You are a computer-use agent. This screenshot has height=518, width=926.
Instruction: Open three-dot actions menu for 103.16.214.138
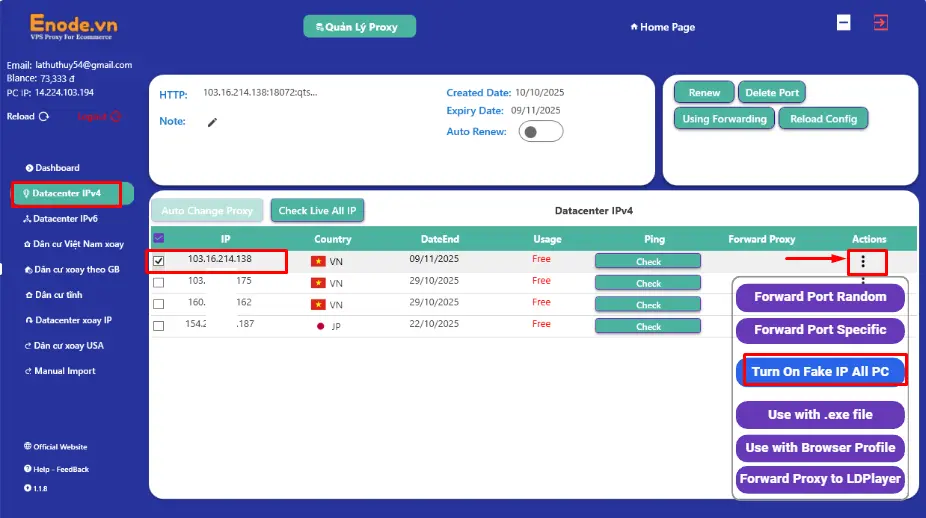[863, 261]
